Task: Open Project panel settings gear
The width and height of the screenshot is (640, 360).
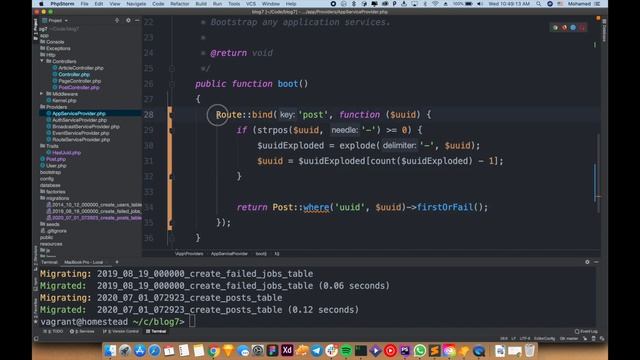Action: (x=128, y=20)
